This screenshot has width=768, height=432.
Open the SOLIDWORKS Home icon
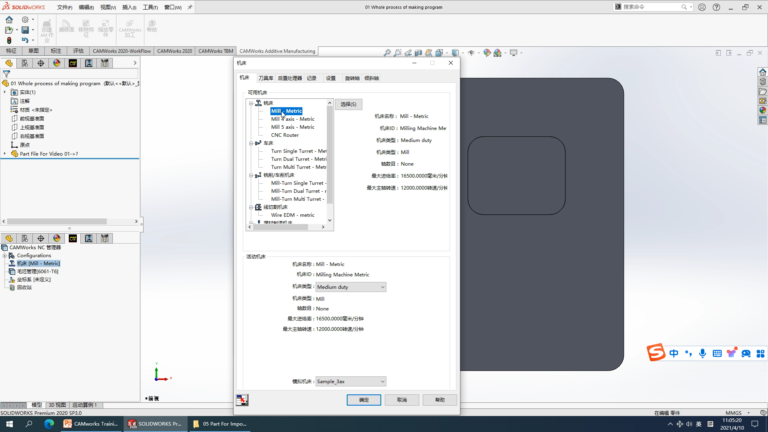[x=9, y=20]
